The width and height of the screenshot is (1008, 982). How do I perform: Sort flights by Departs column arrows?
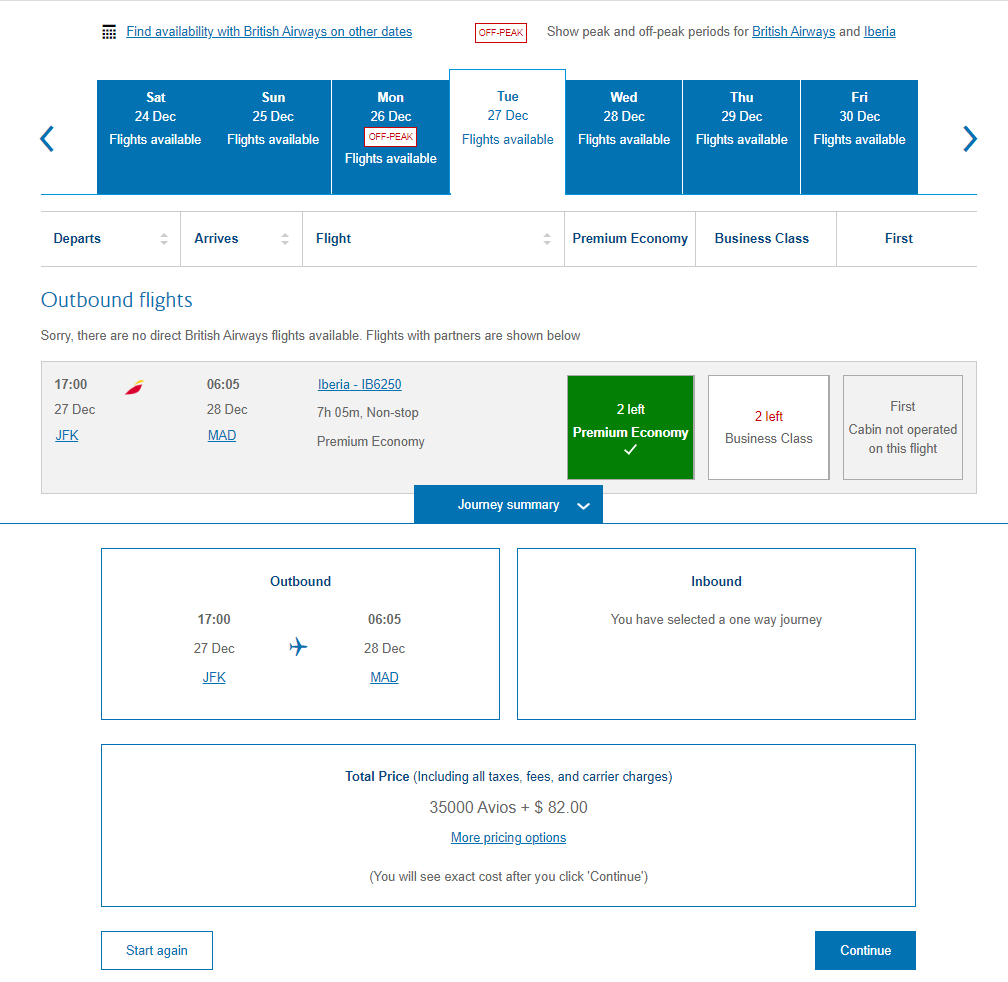(164, 239)
